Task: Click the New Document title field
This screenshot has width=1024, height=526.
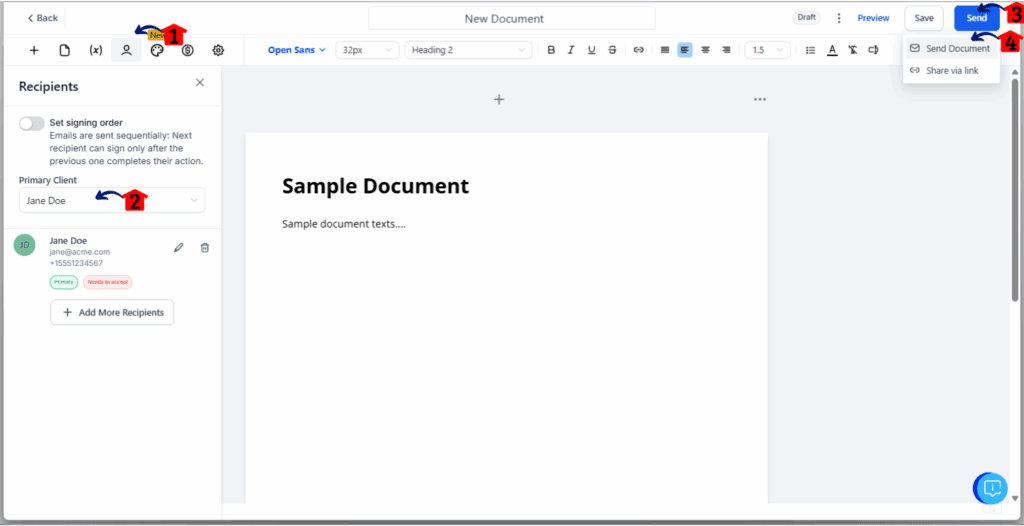Action: (512, 18)
